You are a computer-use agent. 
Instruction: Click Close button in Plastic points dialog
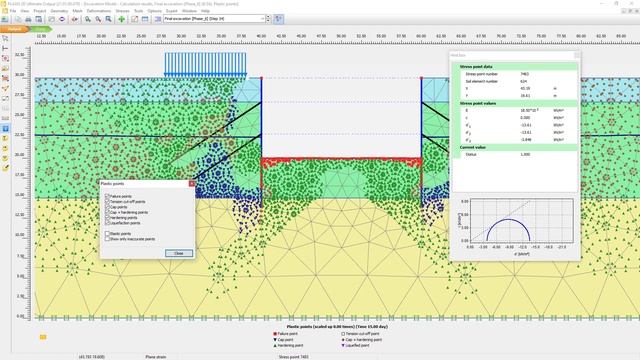coord(179,253)
